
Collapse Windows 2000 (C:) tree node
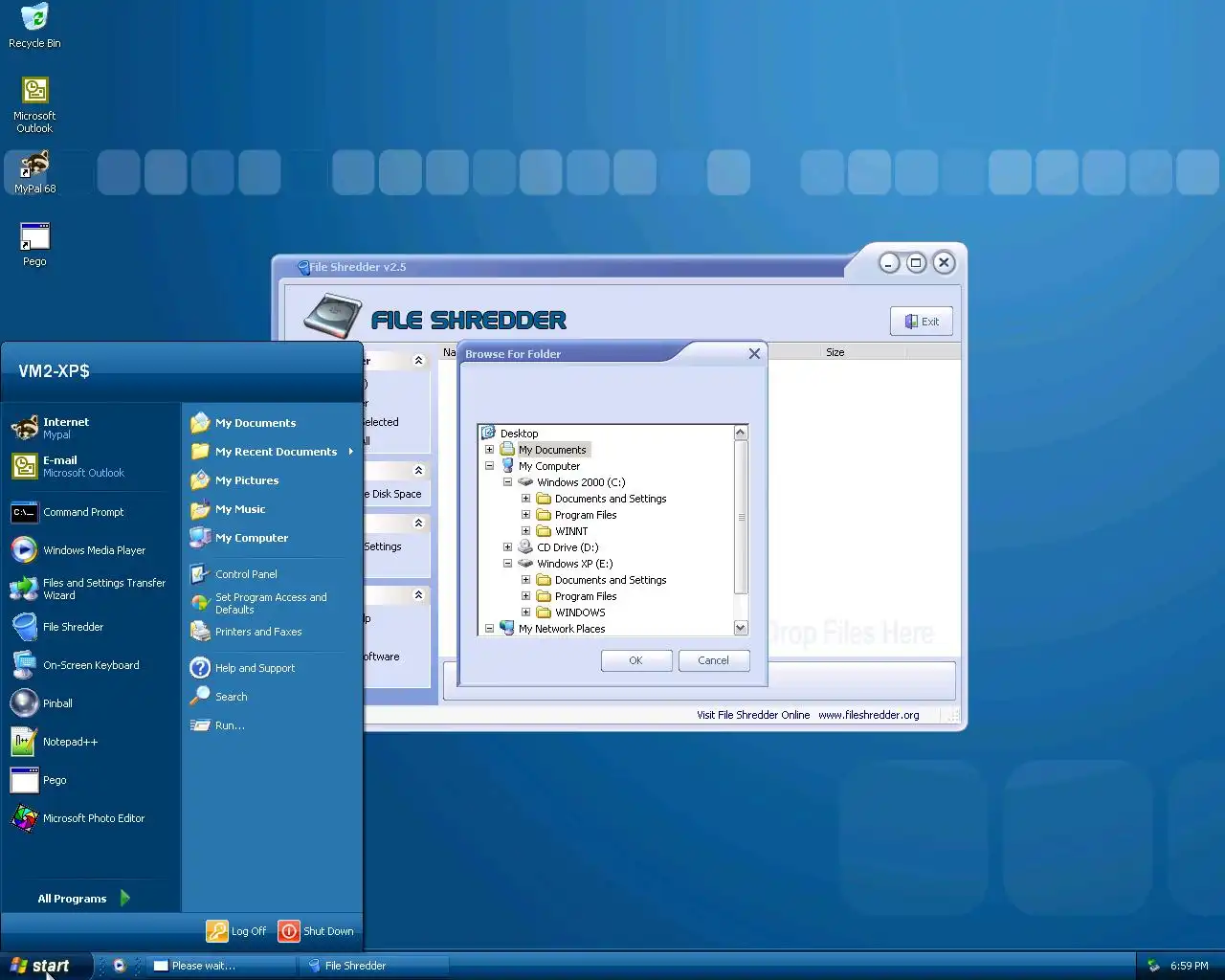[507, 482]
